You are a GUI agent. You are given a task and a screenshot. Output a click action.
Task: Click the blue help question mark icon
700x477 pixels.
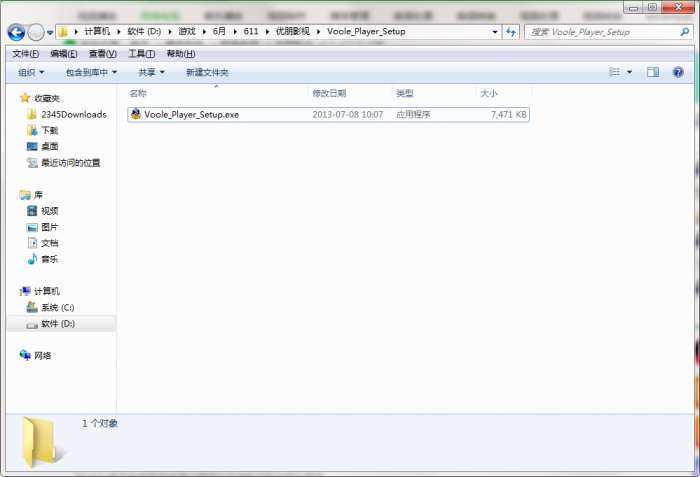(678, 72)
